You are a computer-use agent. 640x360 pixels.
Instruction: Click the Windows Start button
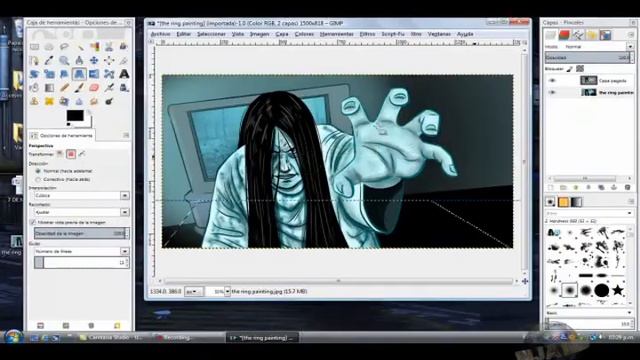(13, 337)
